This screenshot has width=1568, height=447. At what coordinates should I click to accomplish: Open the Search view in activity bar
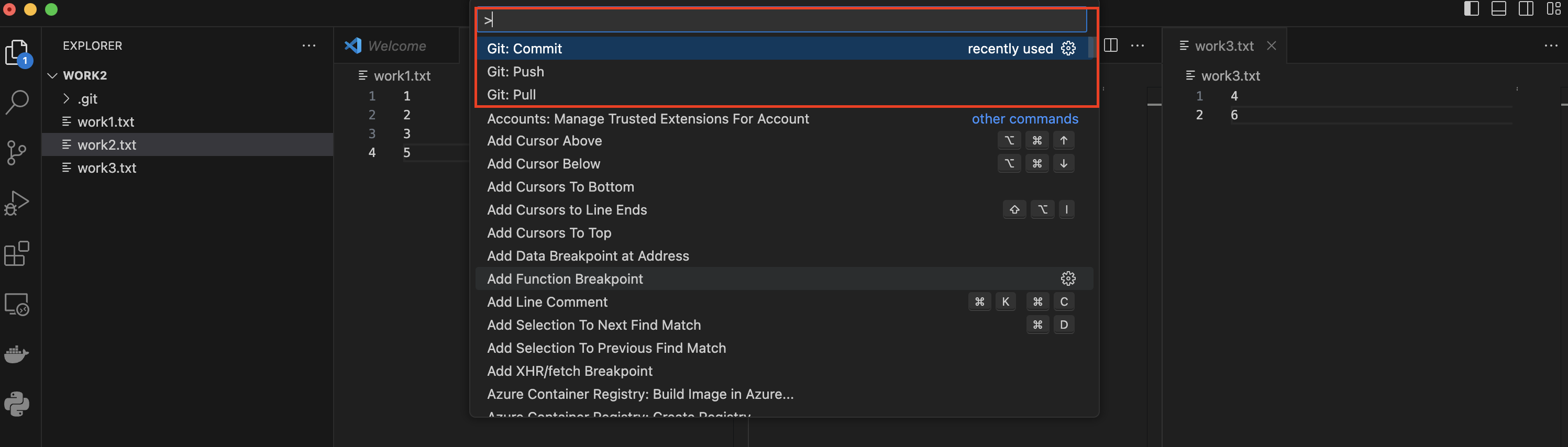click(17, 102)
